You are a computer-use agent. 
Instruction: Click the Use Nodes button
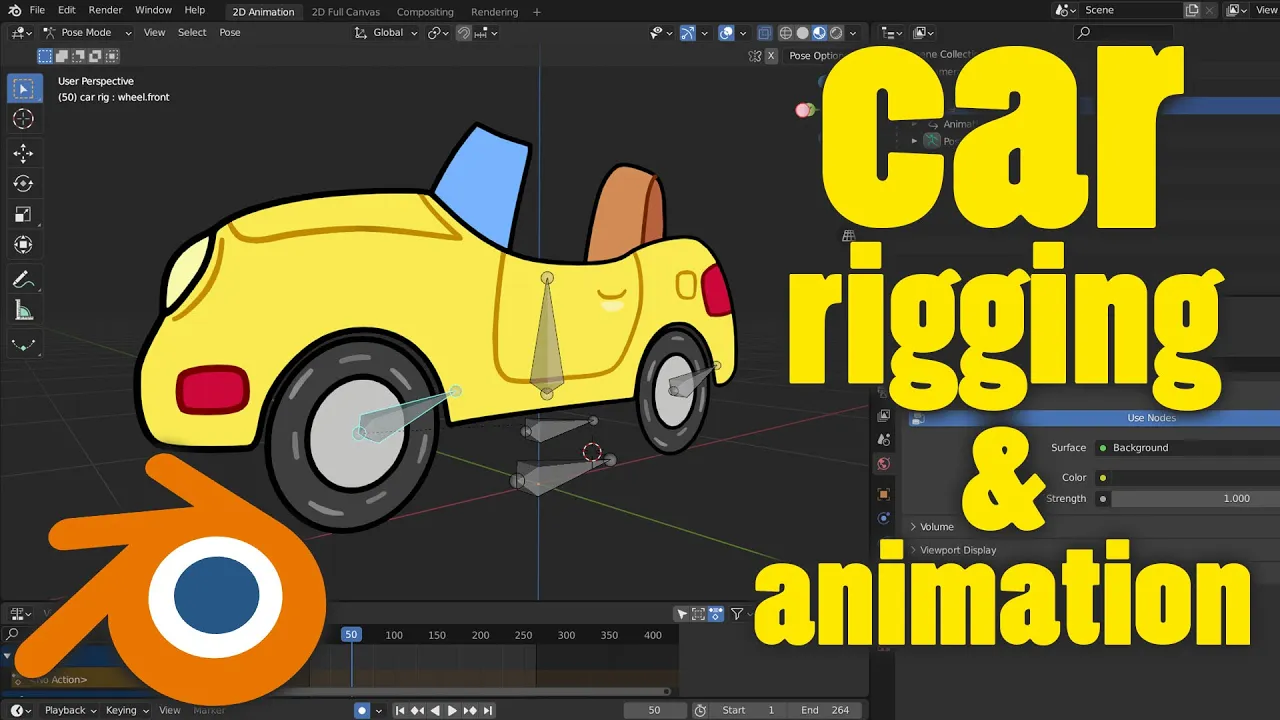pyautogui.click(x=1094, y=418)
